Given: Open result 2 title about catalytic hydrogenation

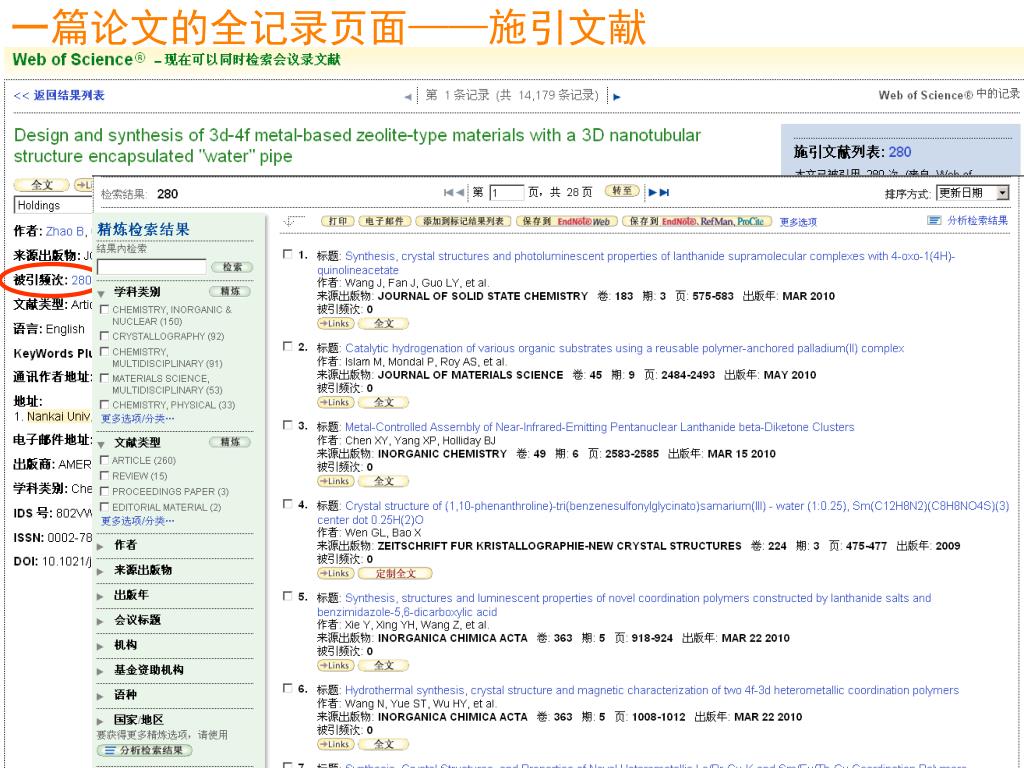Looking at the screenshot, I should pos(624,348).
